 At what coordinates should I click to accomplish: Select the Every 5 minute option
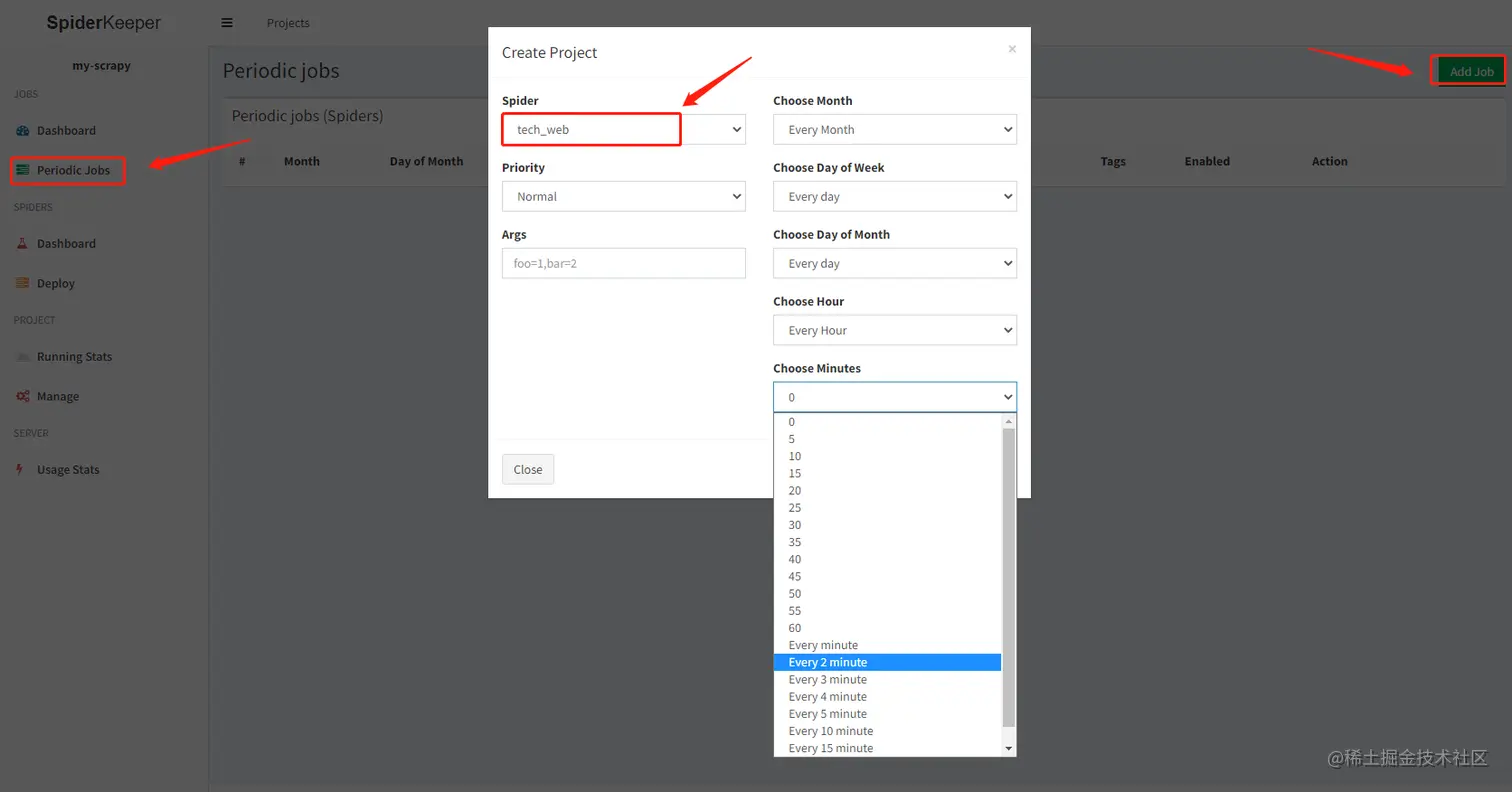click(887, 714)
